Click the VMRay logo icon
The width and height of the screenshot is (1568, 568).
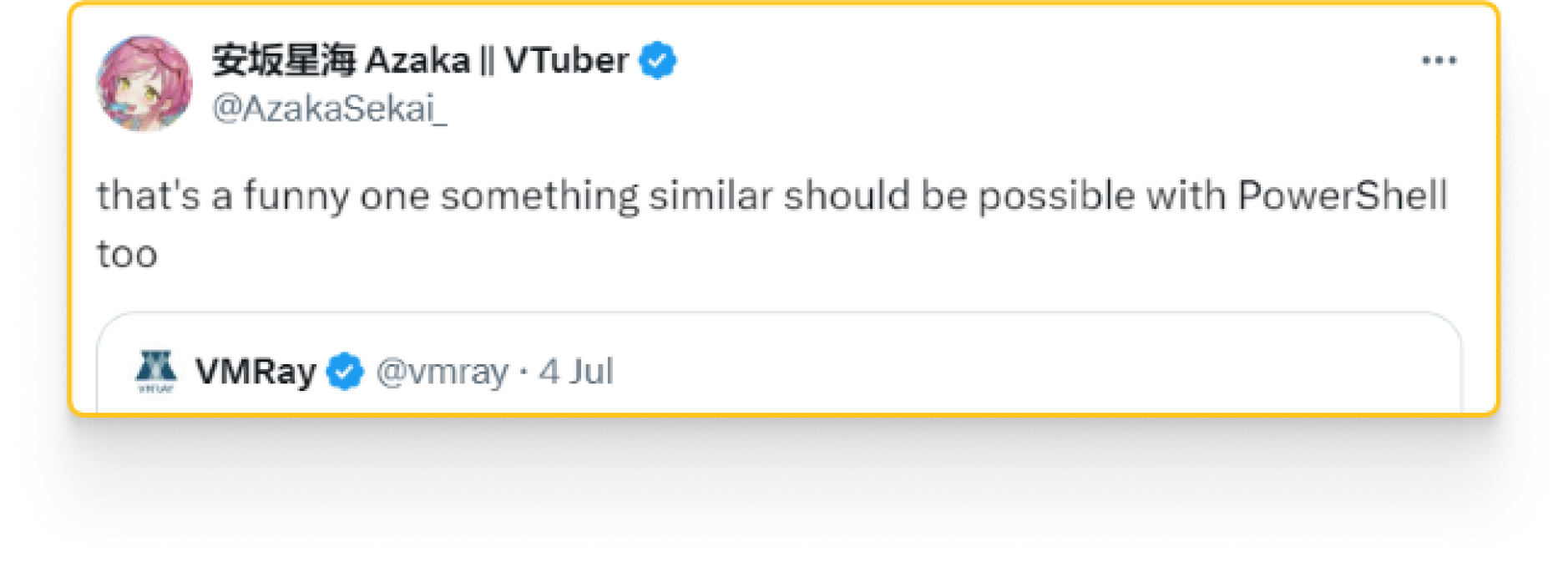click(156, 372)
